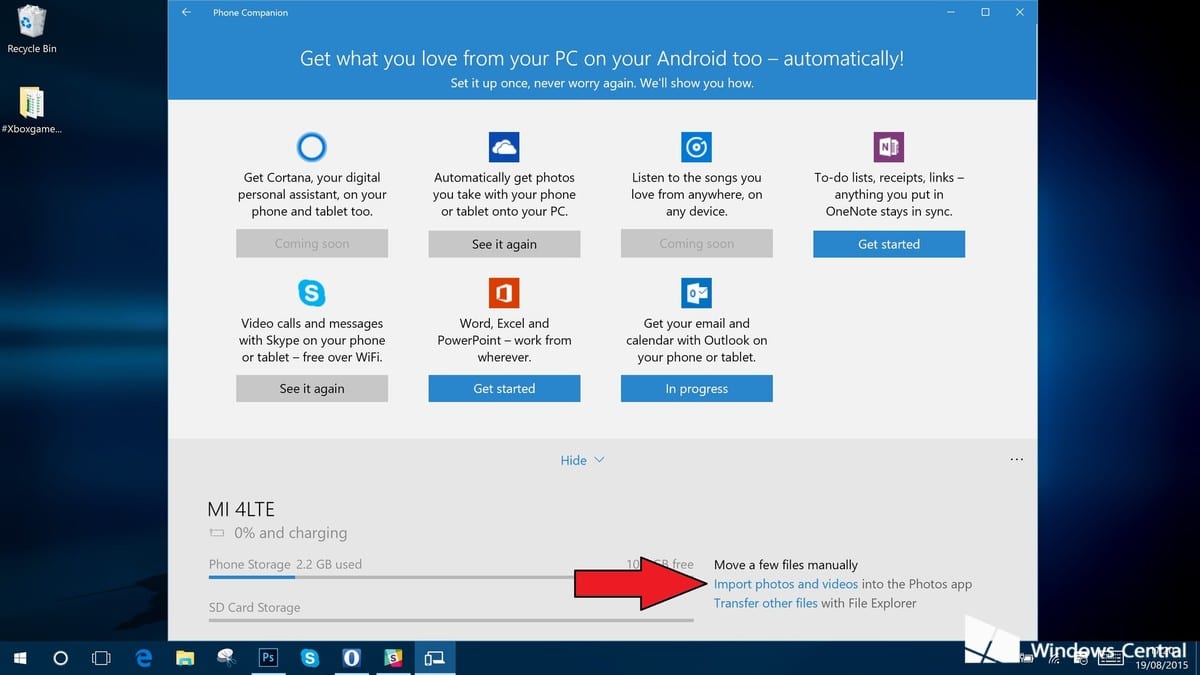Open Import photos and videos link
Screen dimensions: 1200x675
coord(786,584)
